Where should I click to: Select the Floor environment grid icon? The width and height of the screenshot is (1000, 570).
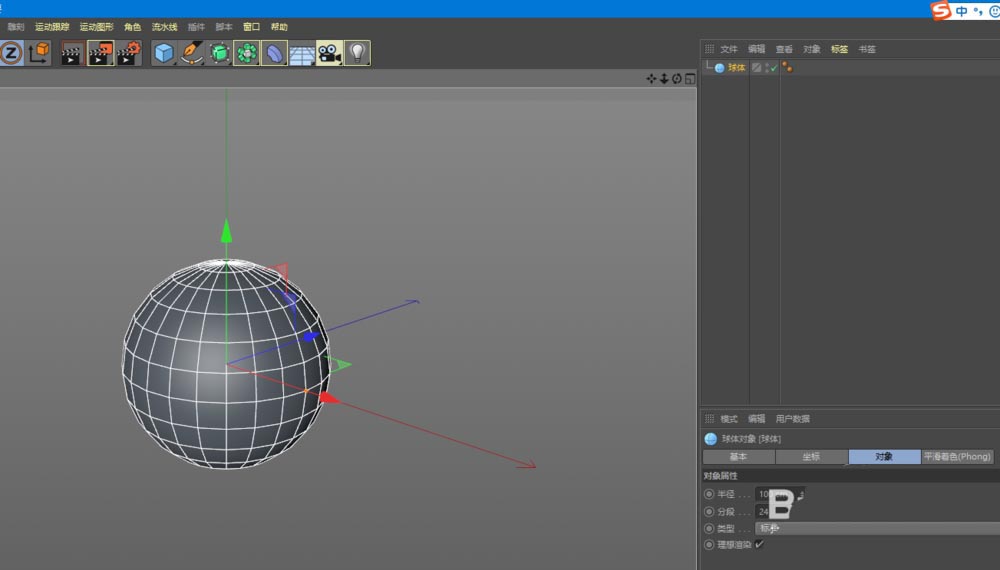click(302, 53)
